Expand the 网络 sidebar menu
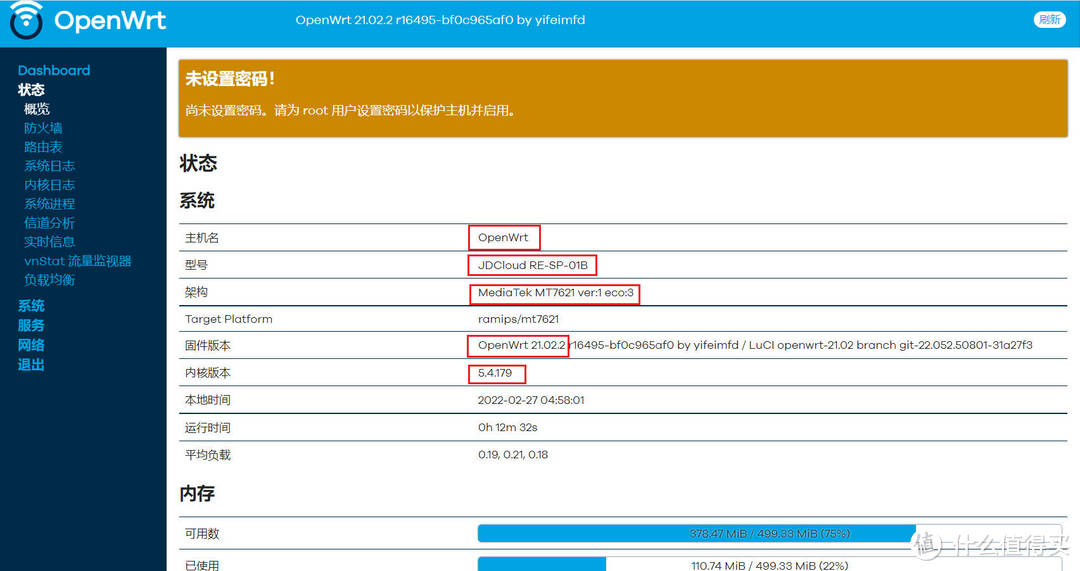Image resolution: width=1080 pixels, height=571 pixels. coord(31,345)
